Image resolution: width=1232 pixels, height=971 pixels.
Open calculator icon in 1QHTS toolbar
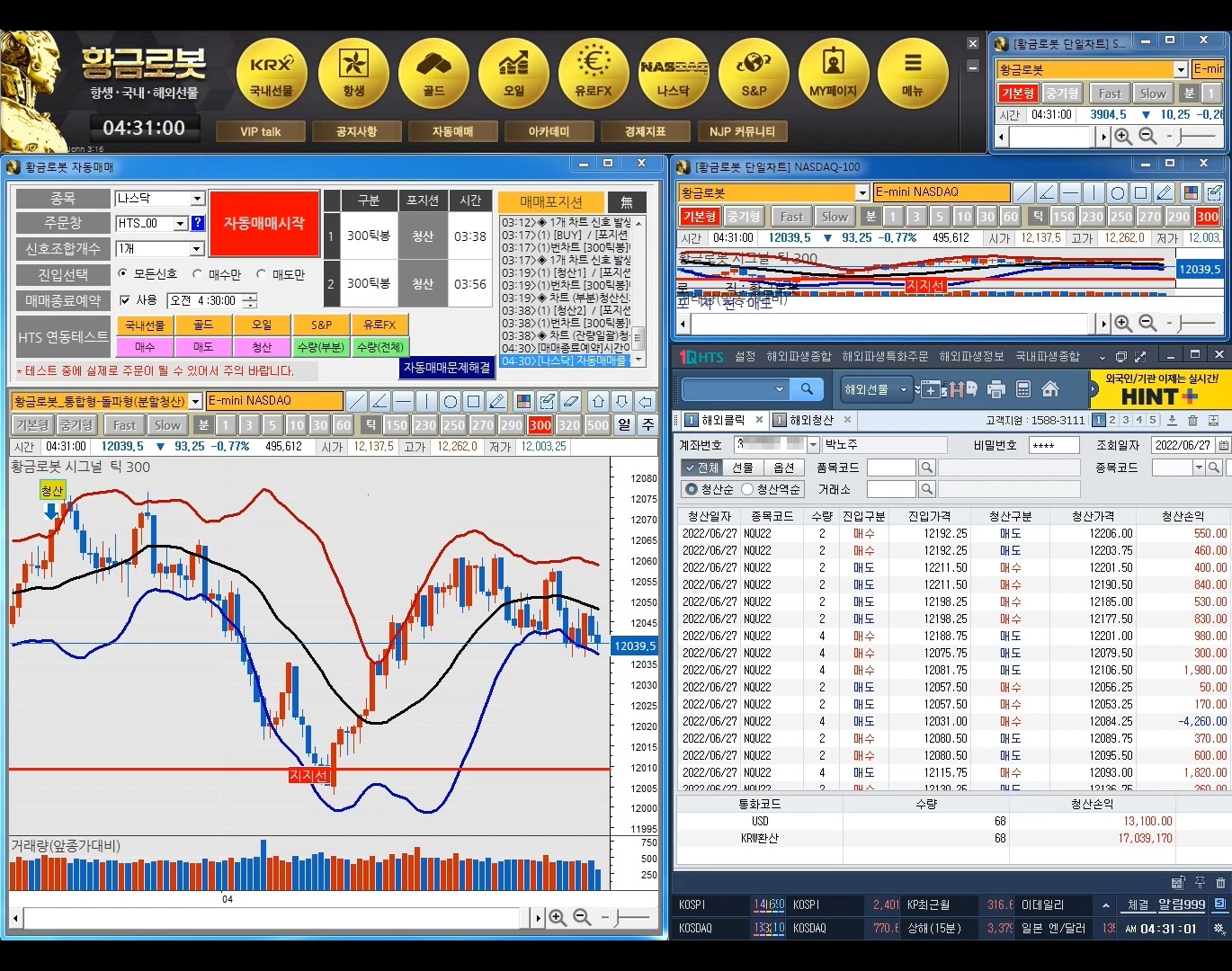(x=1022, y=389)
